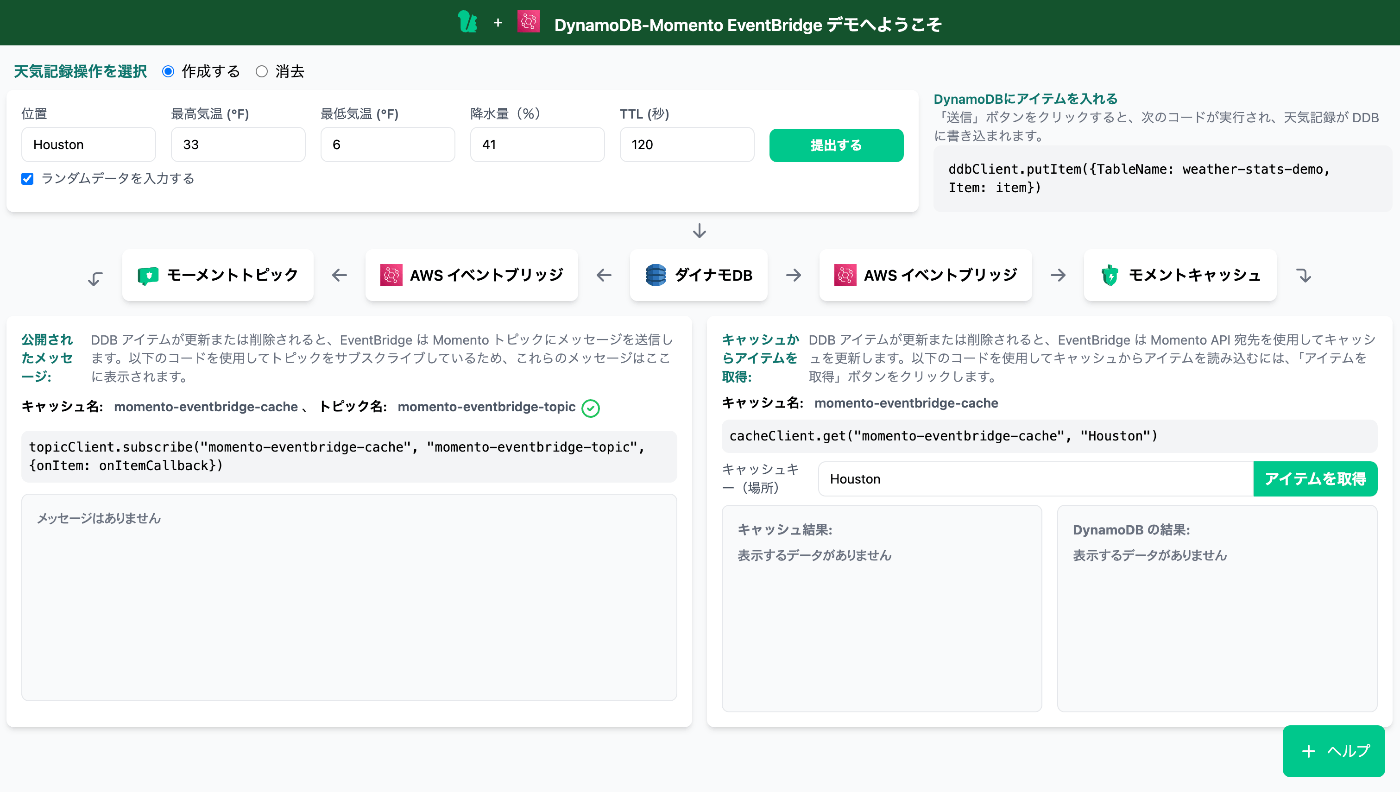Image resolution: width=1400 pixels, height=792 pixels.
Task: Click the DynamoDB の結果 heading
Action: pyautogui.click(x=1131, y=530)
